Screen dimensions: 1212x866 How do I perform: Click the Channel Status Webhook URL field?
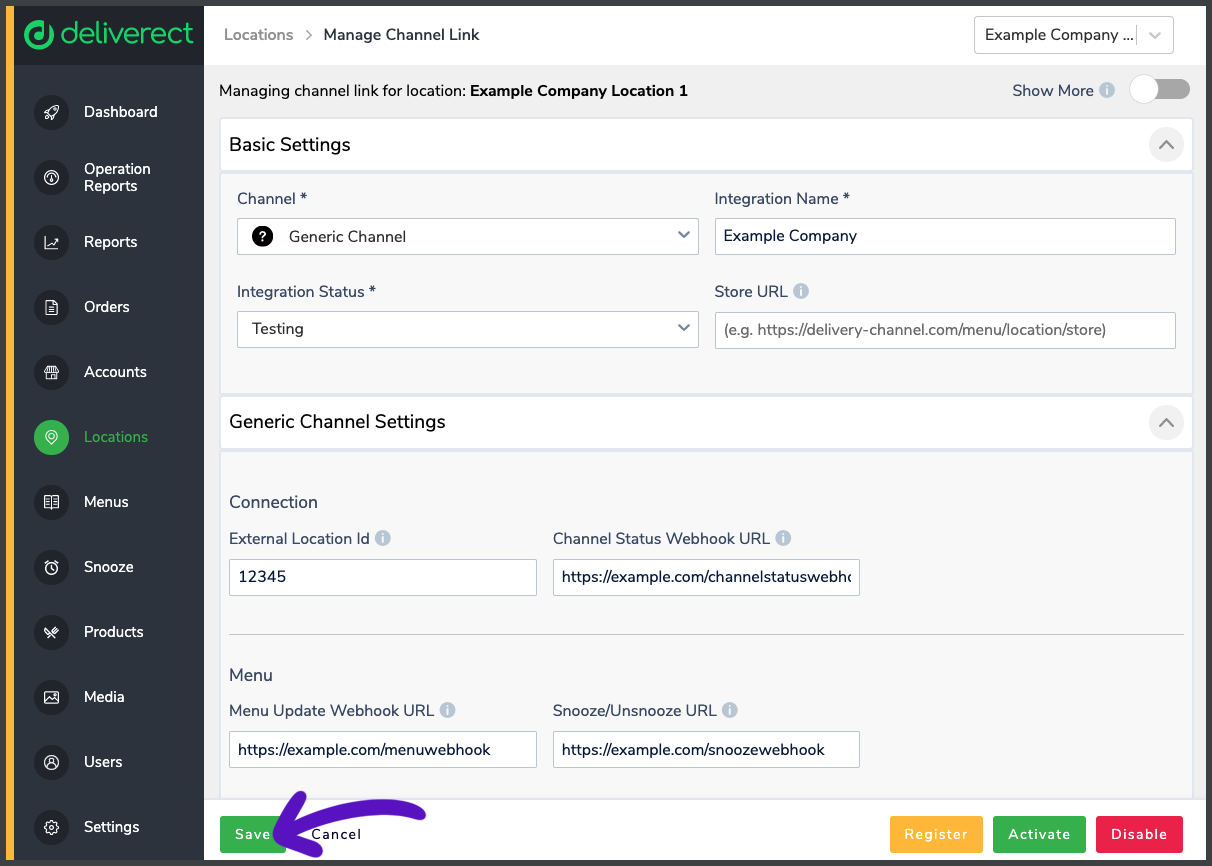pos(706,577)
